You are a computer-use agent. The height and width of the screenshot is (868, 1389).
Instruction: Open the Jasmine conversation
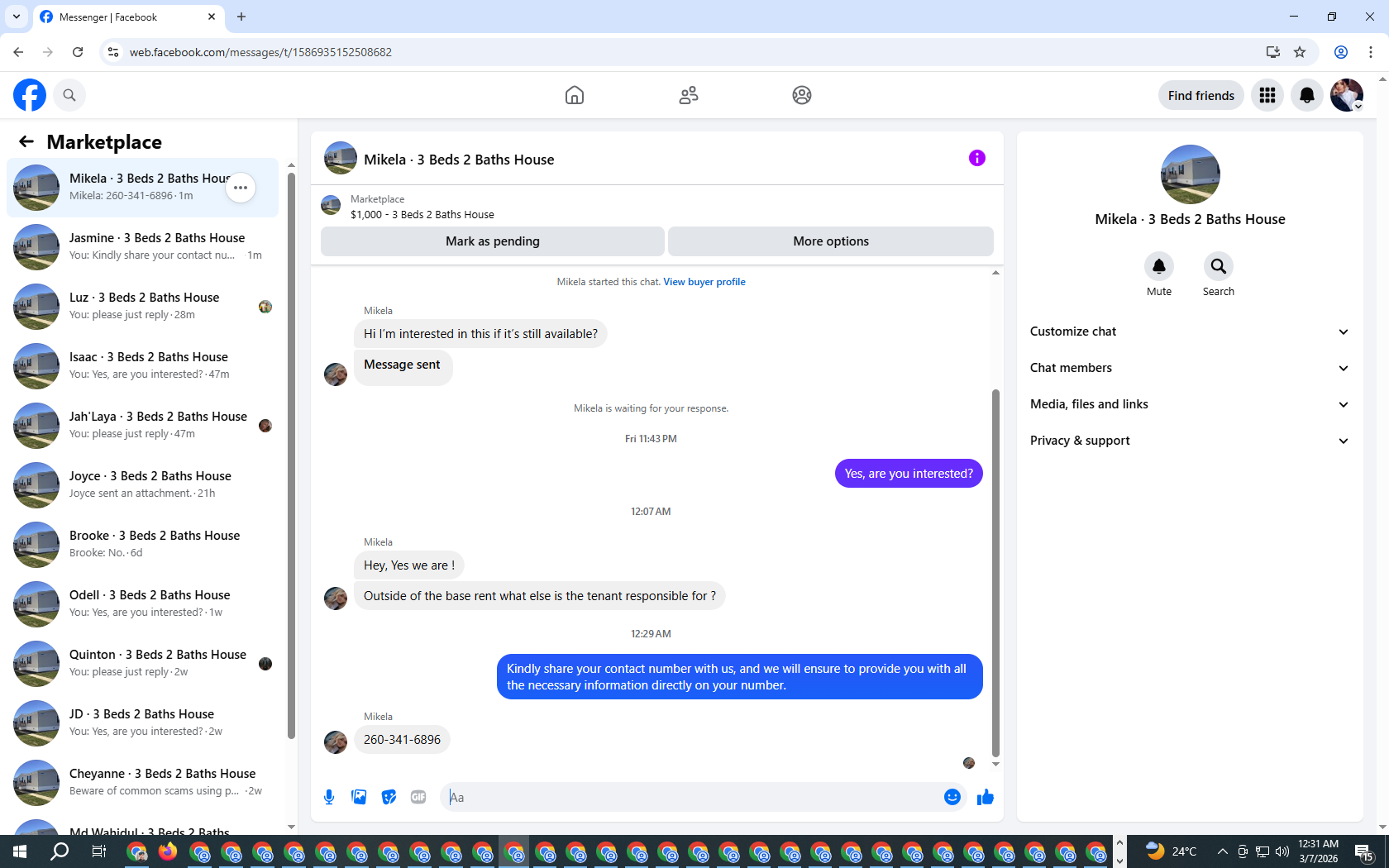(x=142, y=247)
